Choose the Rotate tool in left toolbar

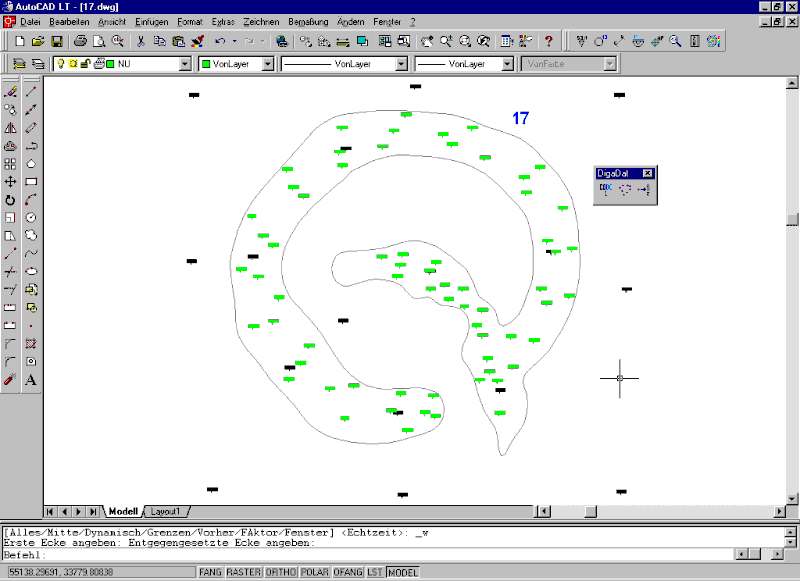tap(10, 199)
